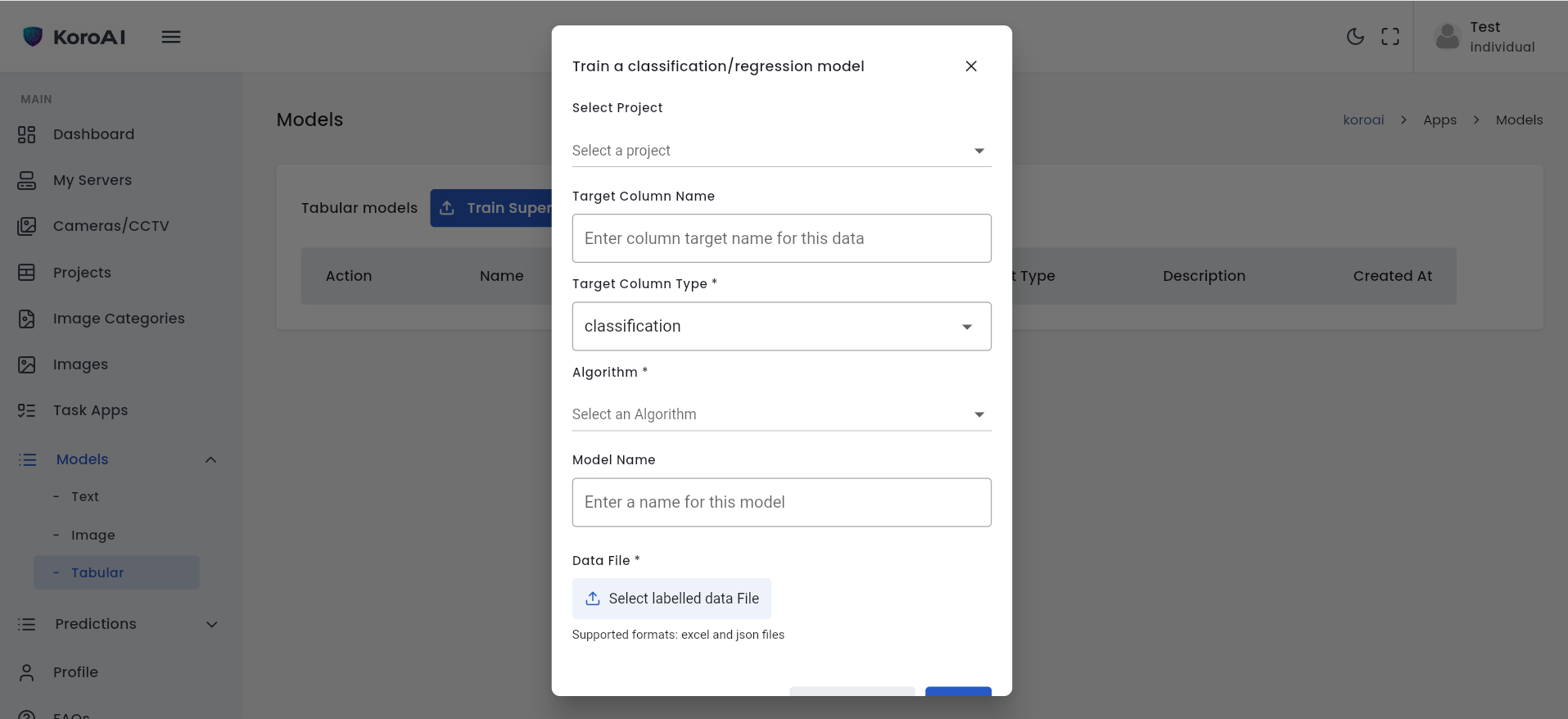This screenshot has height=719, width=1568.
Task: Click the Image Categories icon
Action: pyautogui.click(x=27, y=319)
